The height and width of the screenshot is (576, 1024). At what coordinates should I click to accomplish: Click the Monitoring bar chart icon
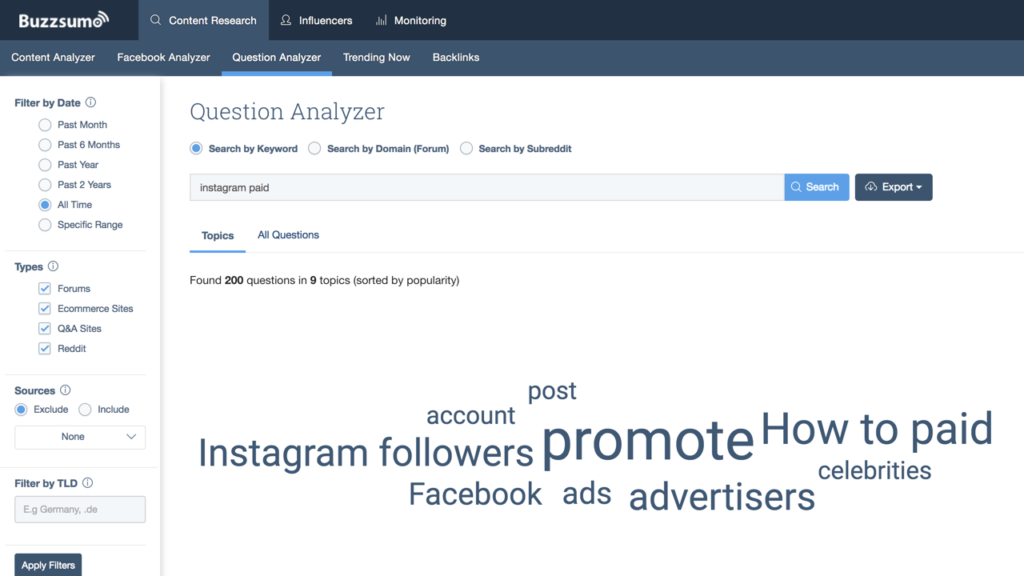point(381,20)
